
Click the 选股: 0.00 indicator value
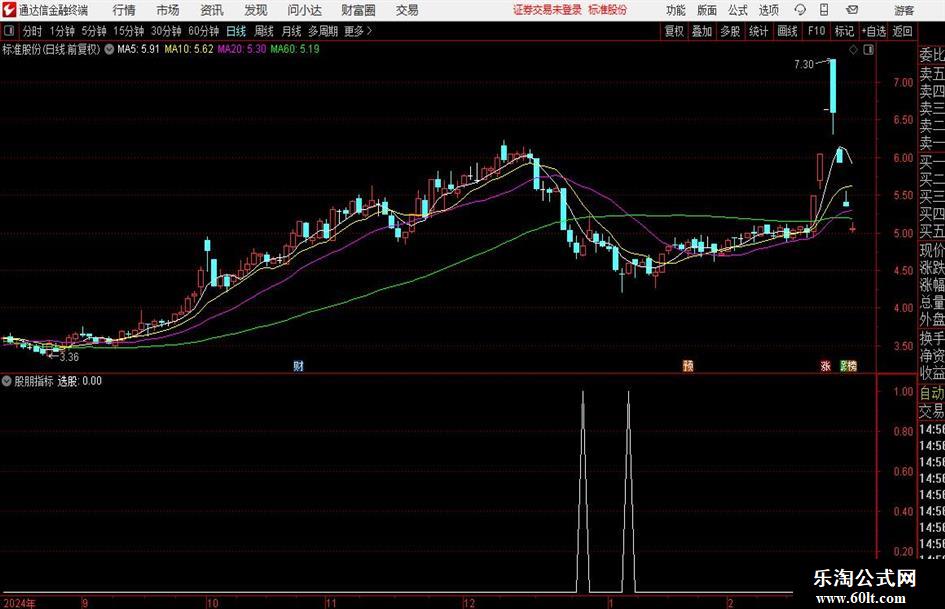pyautogui.click(x=80, y=381)
